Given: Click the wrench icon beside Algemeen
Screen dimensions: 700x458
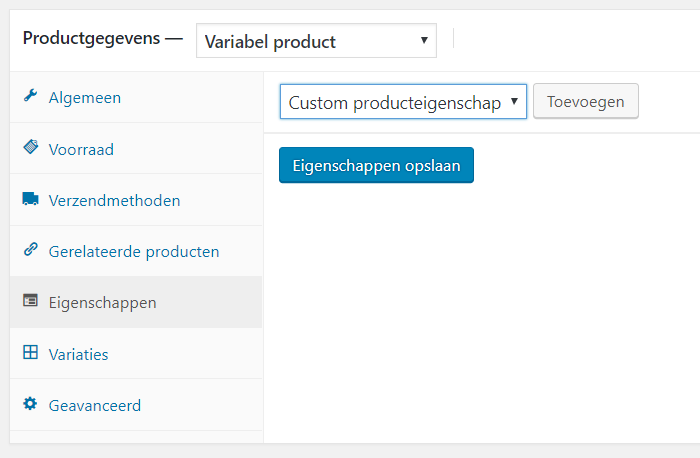Looking at the screenshot, I should [x=30, y=95].
